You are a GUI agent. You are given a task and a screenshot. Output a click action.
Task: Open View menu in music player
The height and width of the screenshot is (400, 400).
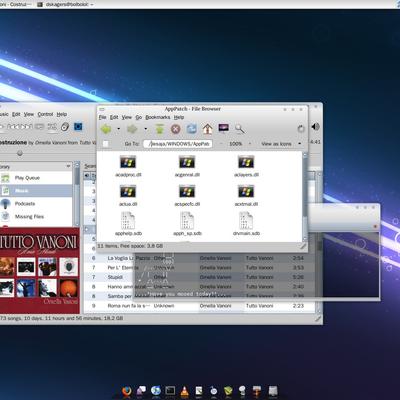pos(29,114)
